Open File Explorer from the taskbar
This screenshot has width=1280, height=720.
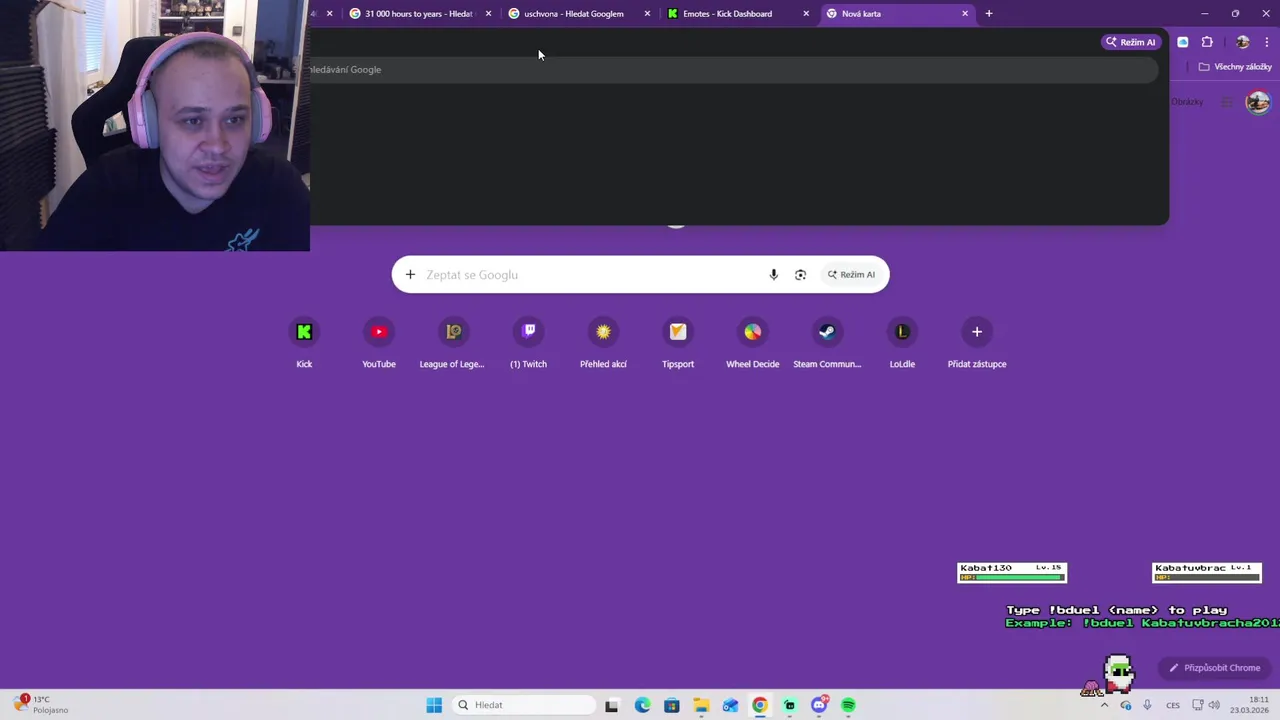pyautogui.click(x=701, y=705)
